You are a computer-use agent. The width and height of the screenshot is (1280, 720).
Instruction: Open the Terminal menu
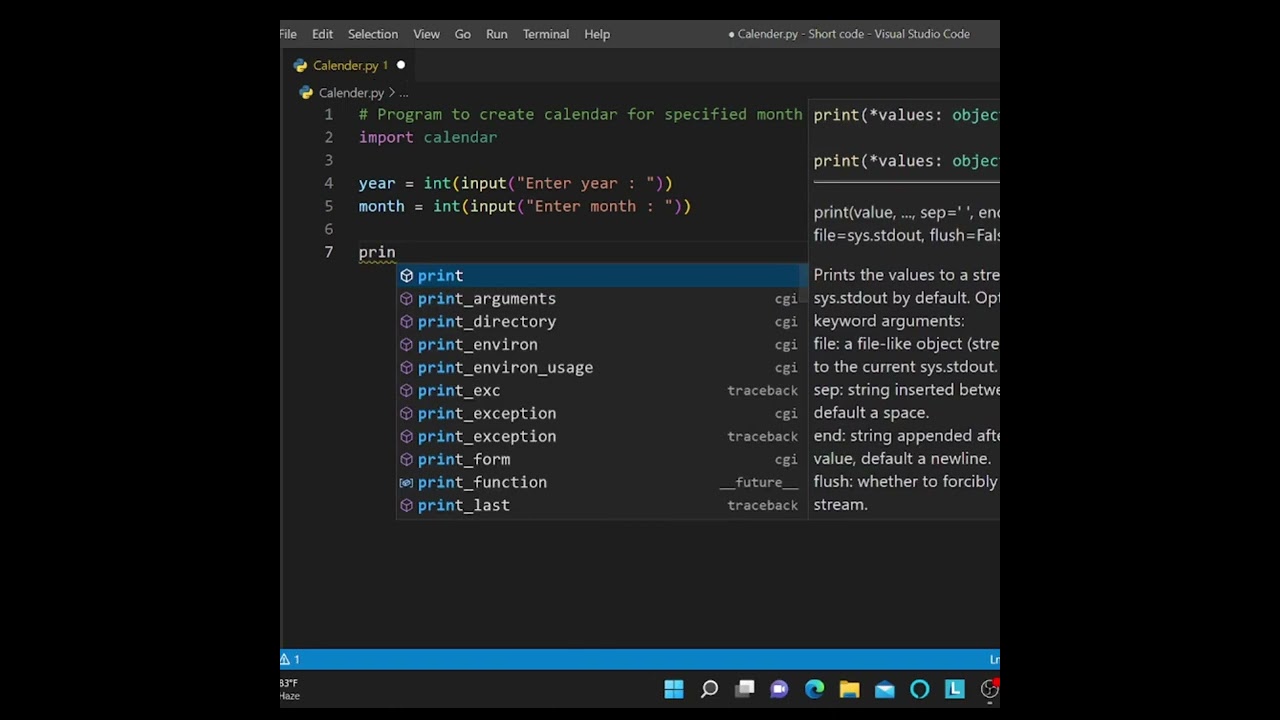[546, 34]
